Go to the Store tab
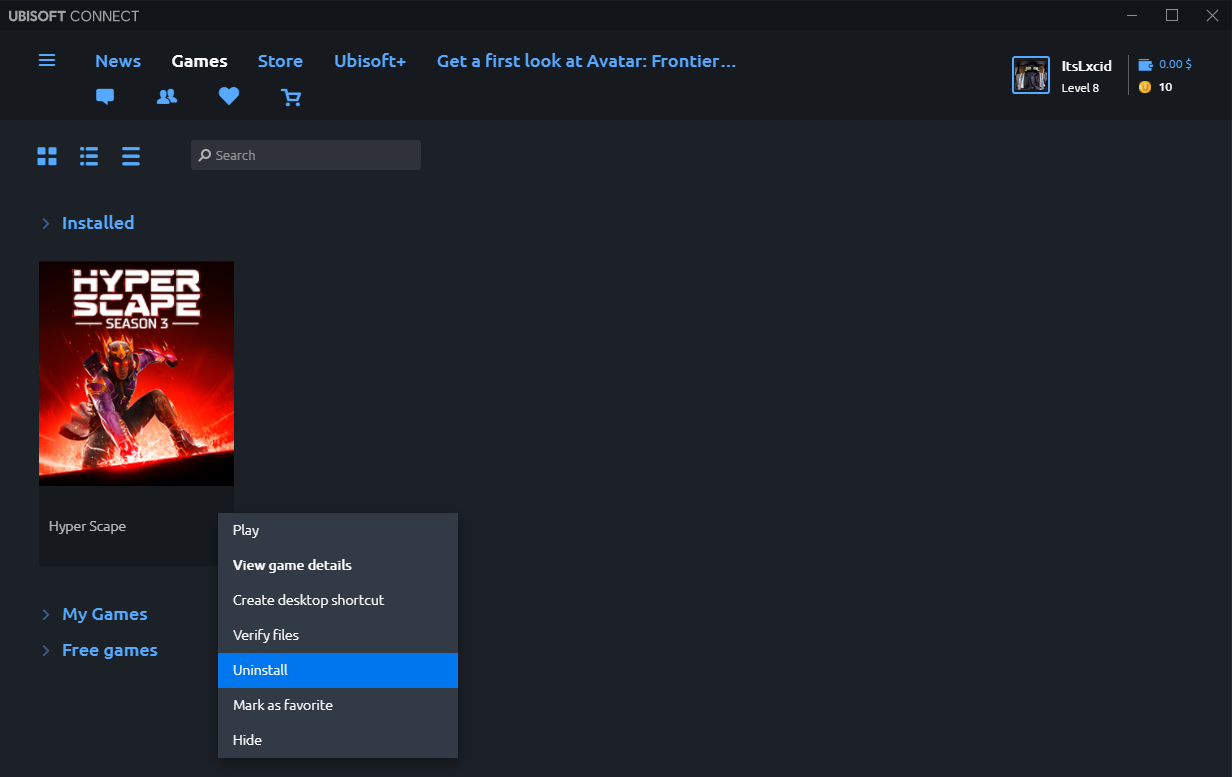The height and width of the screenshot is (777, 1232). (280, 61)
